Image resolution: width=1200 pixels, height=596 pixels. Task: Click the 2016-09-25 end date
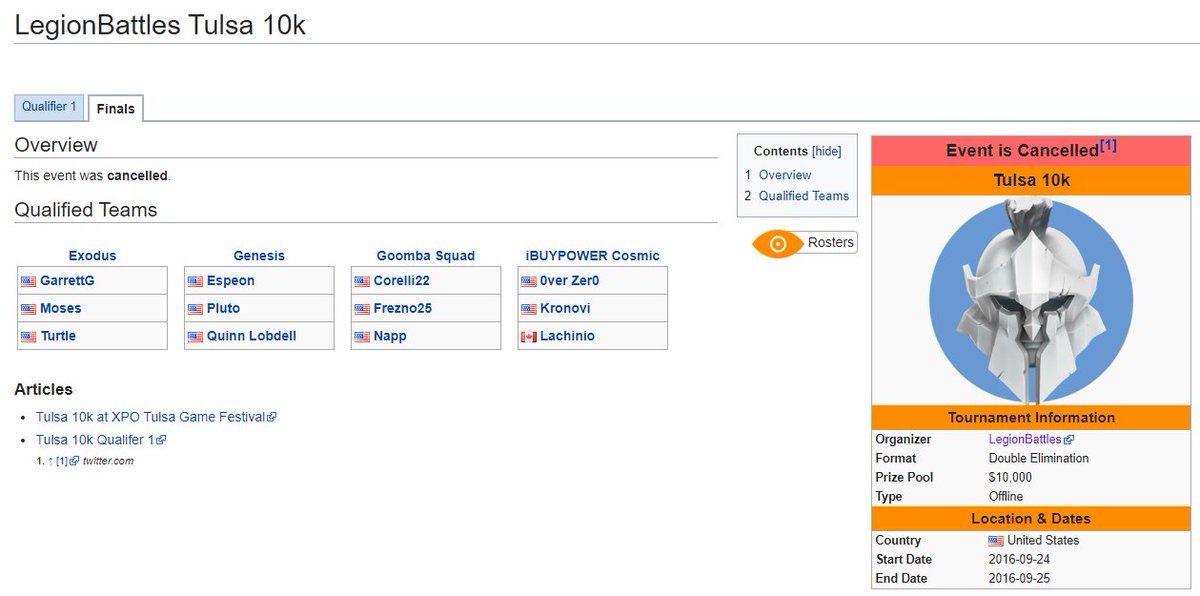1019,578
